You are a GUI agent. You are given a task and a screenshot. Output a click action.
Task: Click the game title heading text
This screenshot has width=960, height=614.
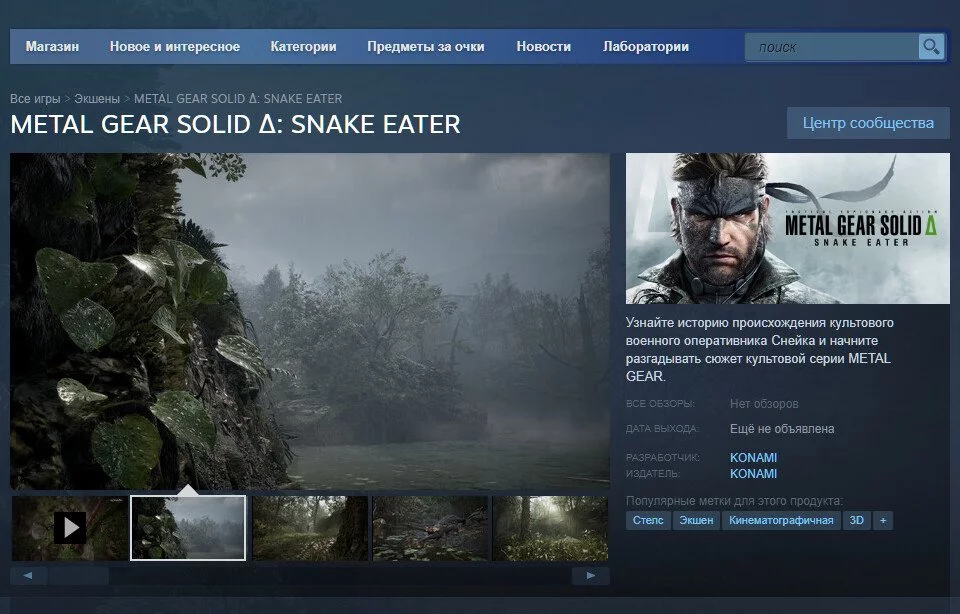point(235,124)
